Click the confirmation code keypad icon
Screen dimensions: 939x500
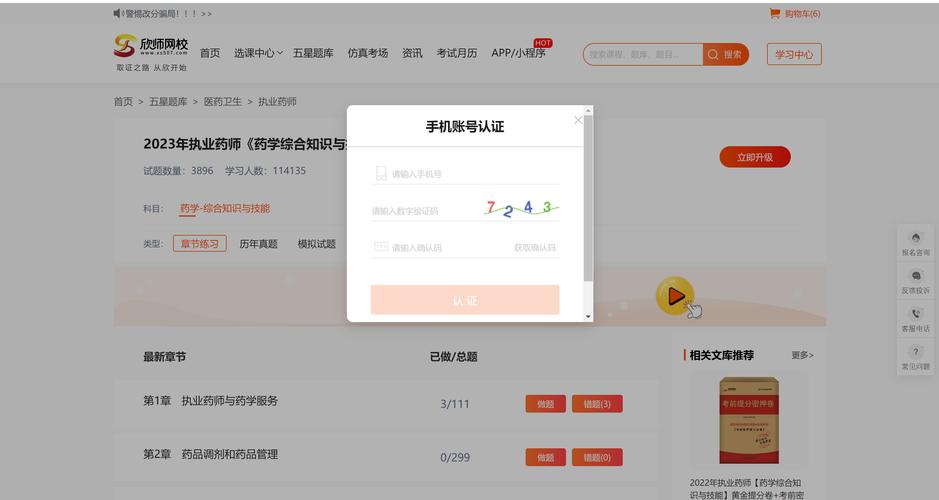coord(381,247)
